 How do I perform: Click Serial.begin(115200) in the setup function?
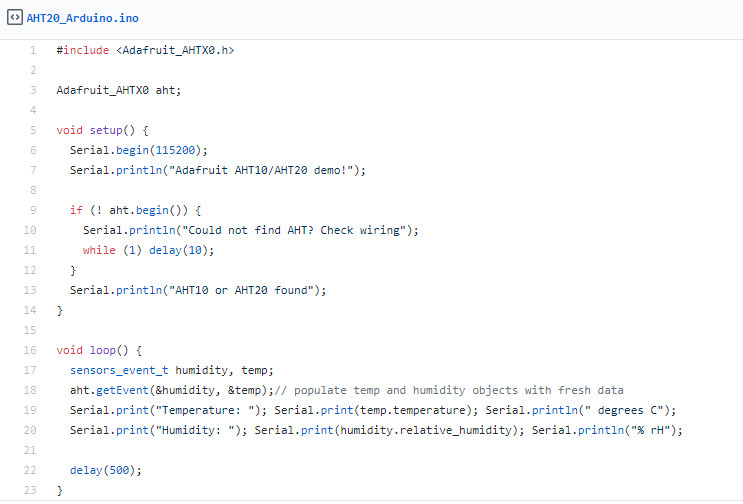click(138, 150)
